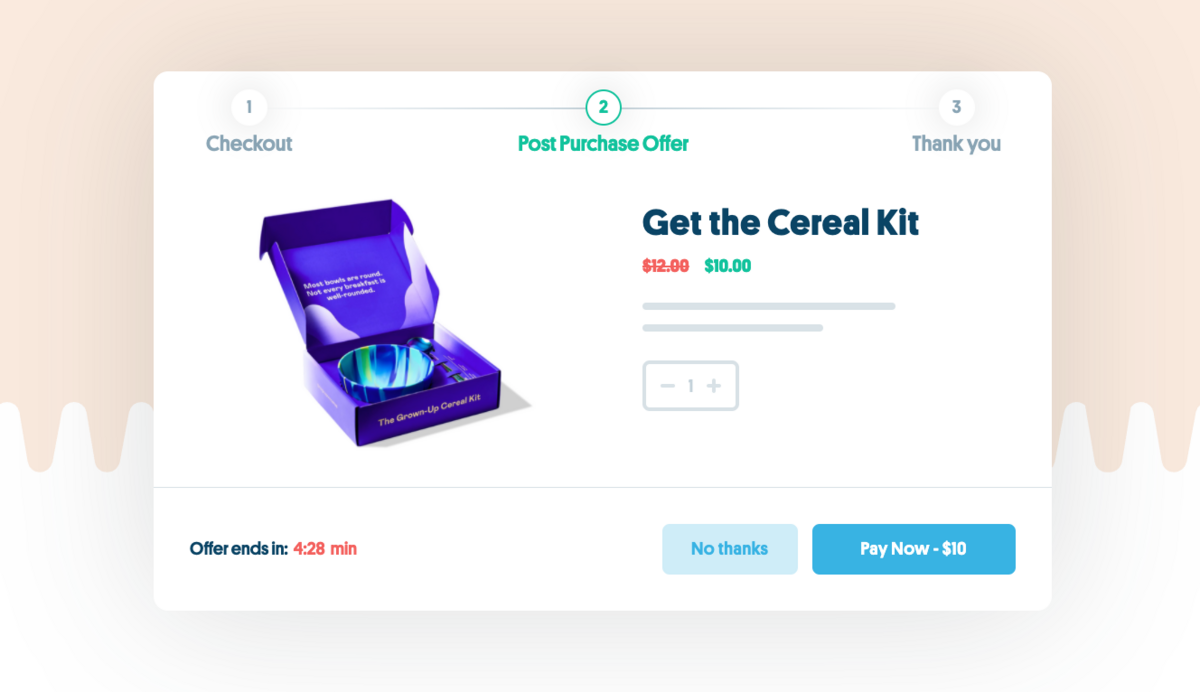Select the step 2 circle indicator

603,107
